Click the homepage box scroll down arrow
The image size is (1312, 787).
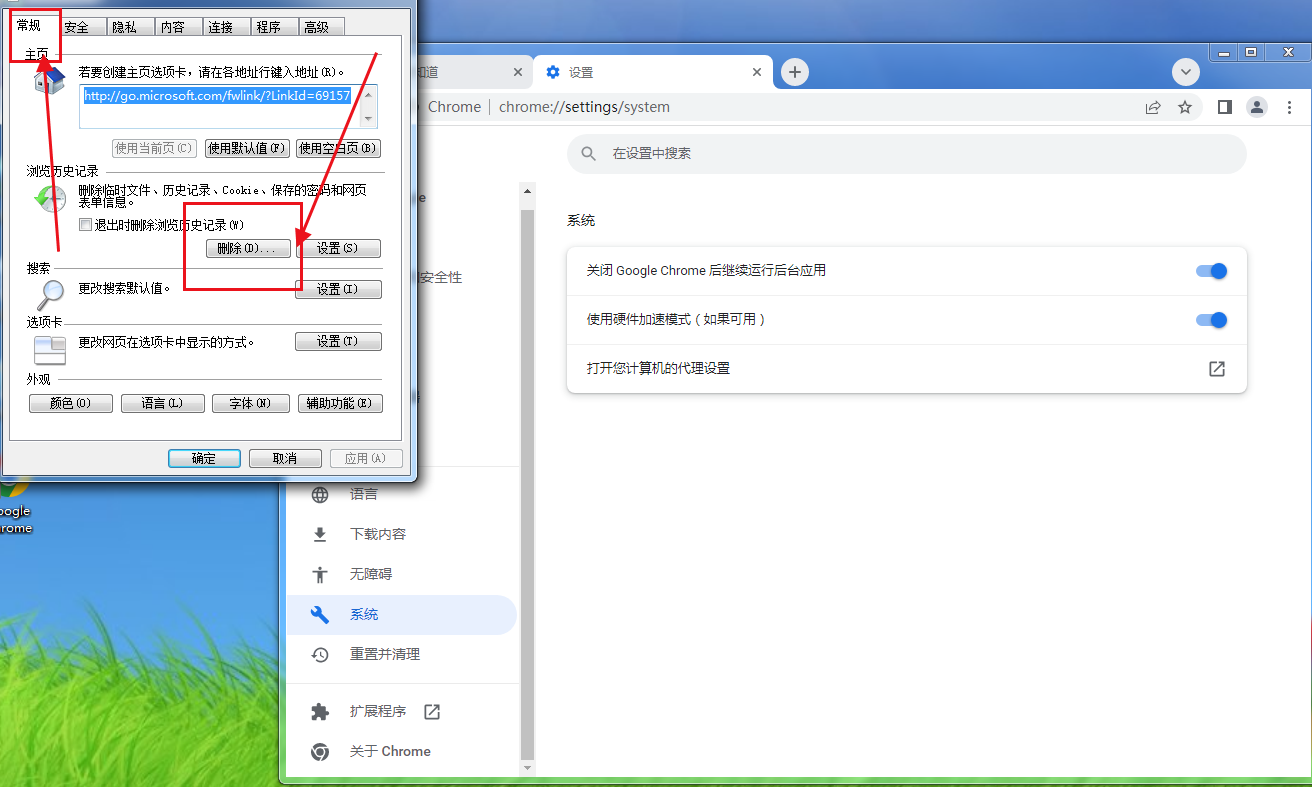pyautogui.click(x=369, y=119)
